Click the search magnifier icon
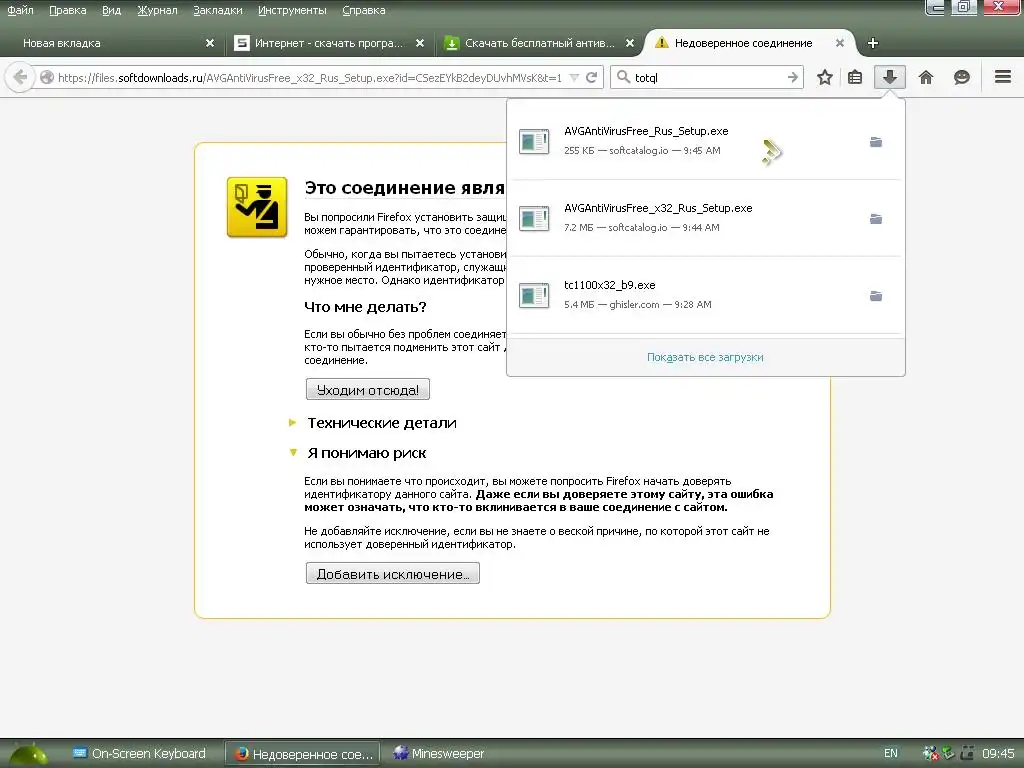Image resolution: width=1024 pixels, height=768 pixels. coord(623,78)
